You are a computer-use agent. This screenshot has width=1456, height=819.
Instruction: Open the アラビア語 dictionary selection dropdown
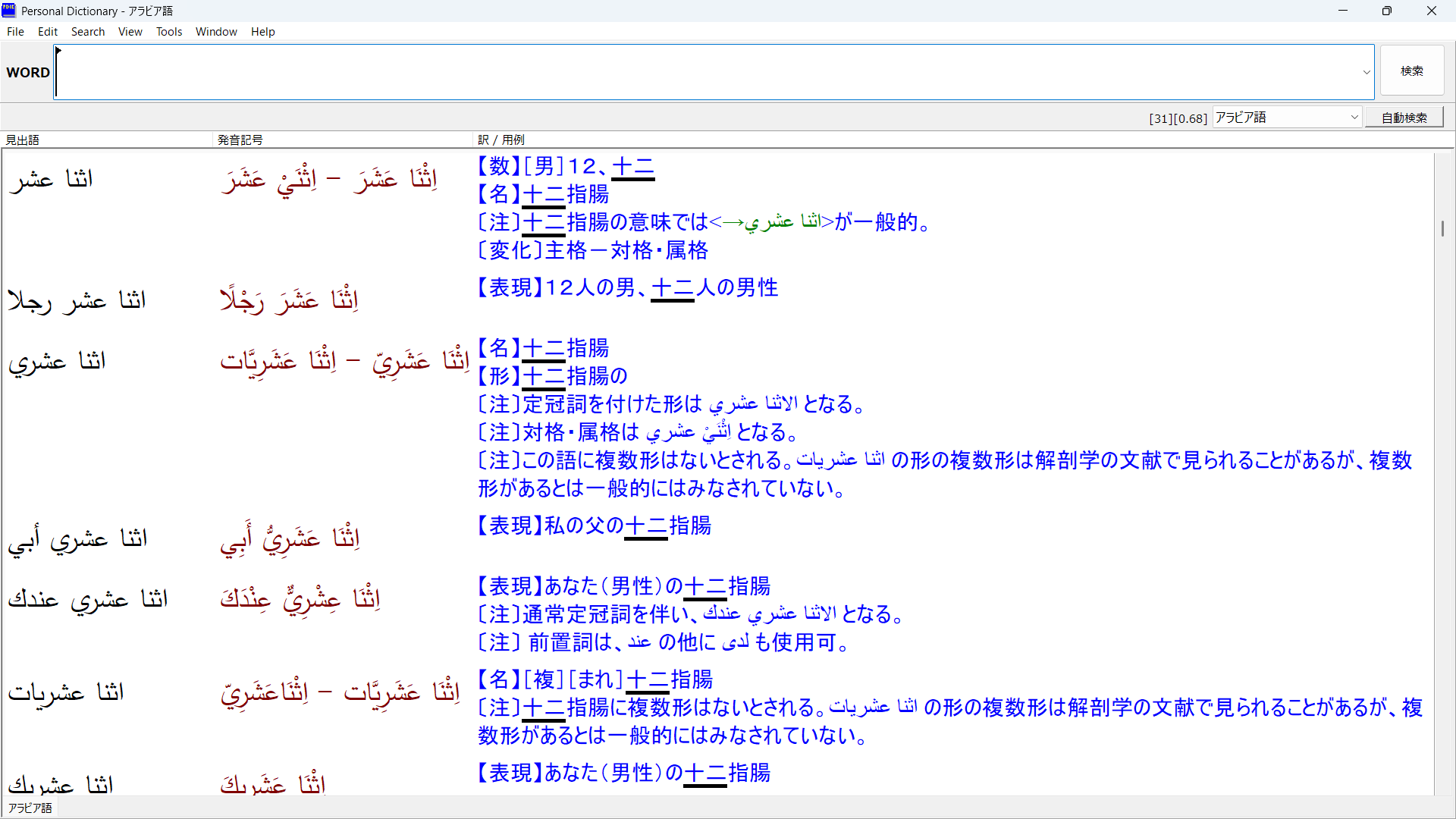coord(1354,118)
